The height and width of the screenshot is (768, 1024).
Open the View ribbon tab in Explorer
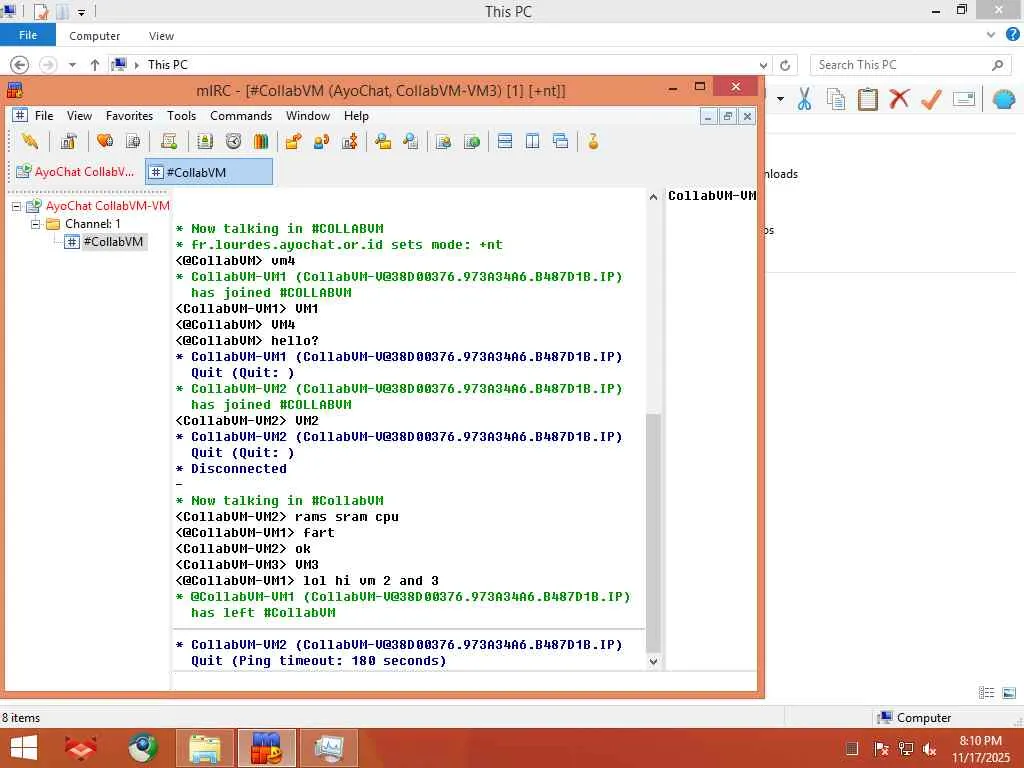tap(161, 36)
